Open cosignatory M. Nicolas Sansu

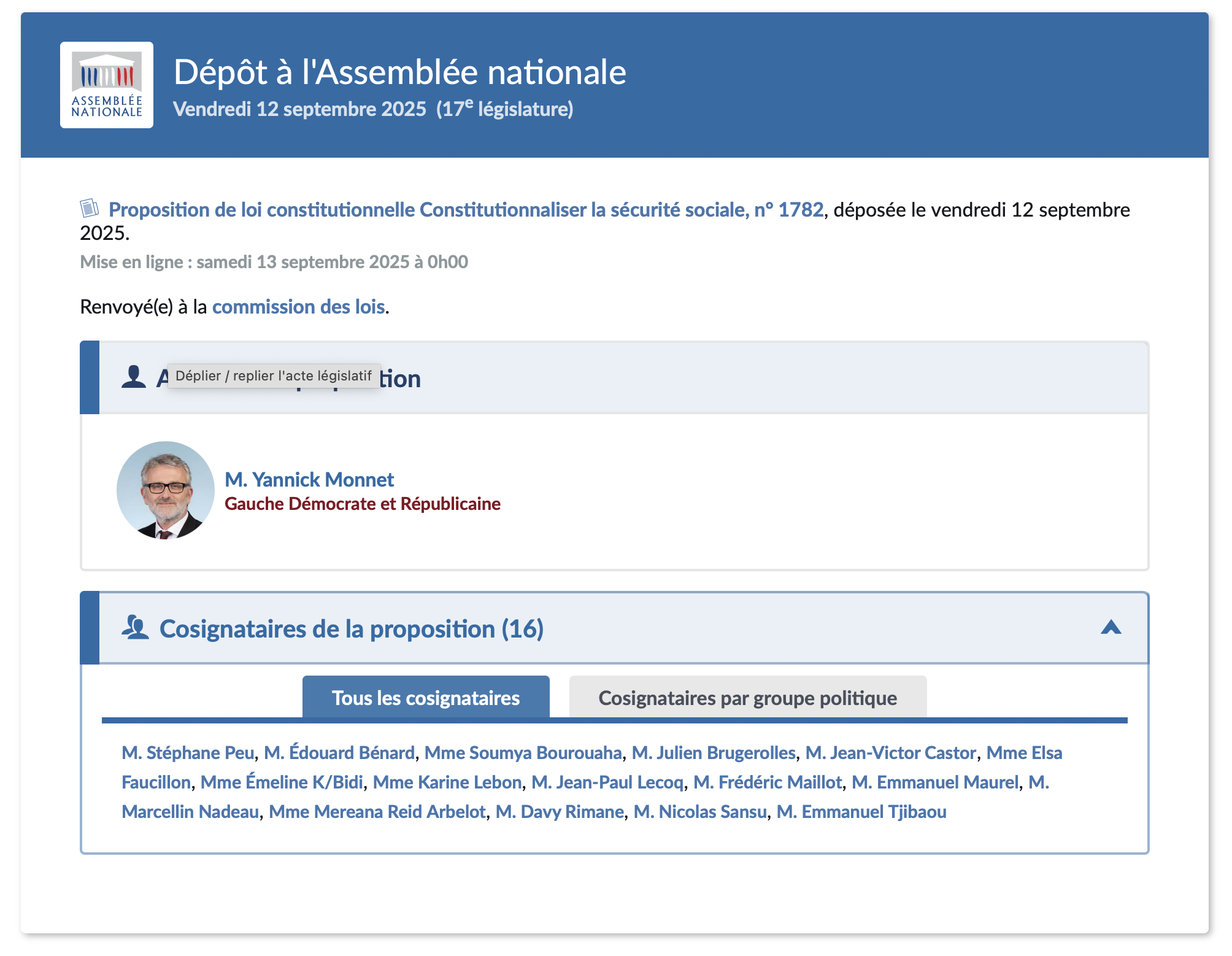click(x=700, y=812)
